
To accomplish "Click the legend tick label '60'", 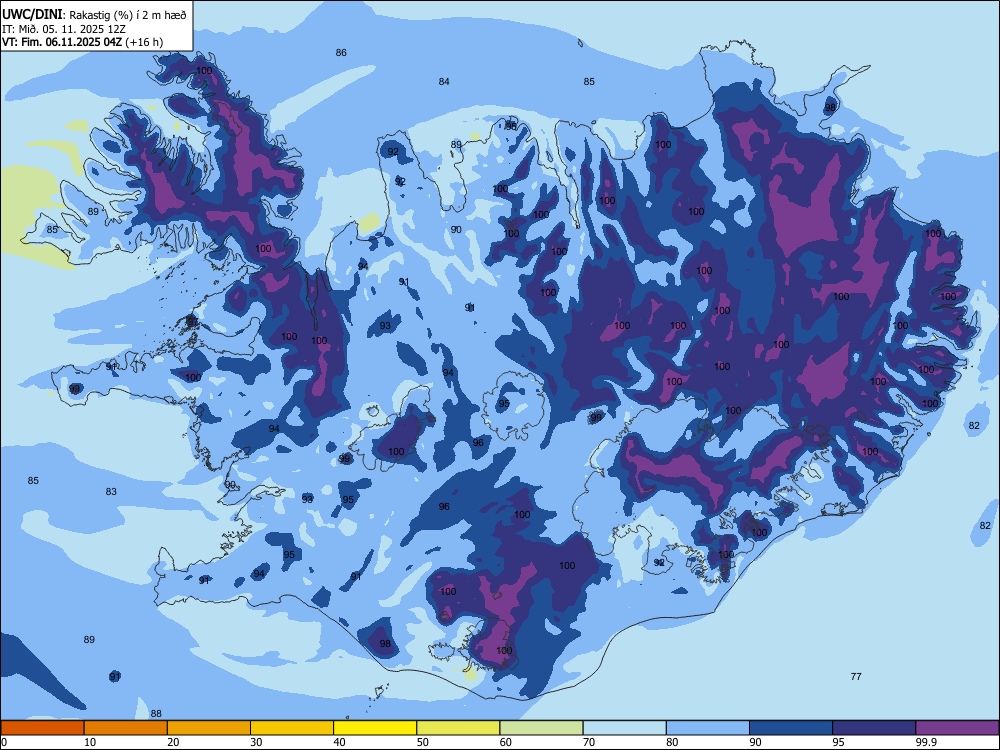I will (506, 742).
